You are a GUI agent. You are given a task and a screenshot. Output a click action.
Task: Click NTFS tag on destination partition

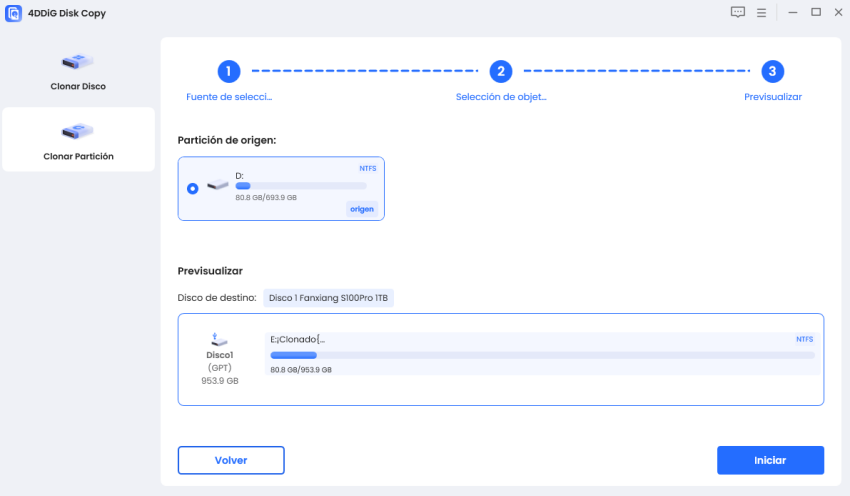(804, 339)
